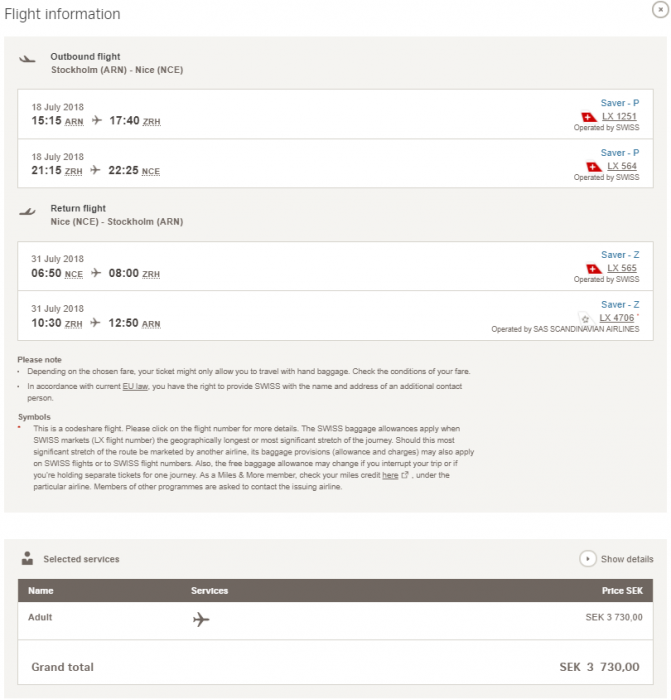The width and height of the screenshot is (671, 700).
Task: Click SWISS logo next to LX 564
Action: [x=593, y=167]
